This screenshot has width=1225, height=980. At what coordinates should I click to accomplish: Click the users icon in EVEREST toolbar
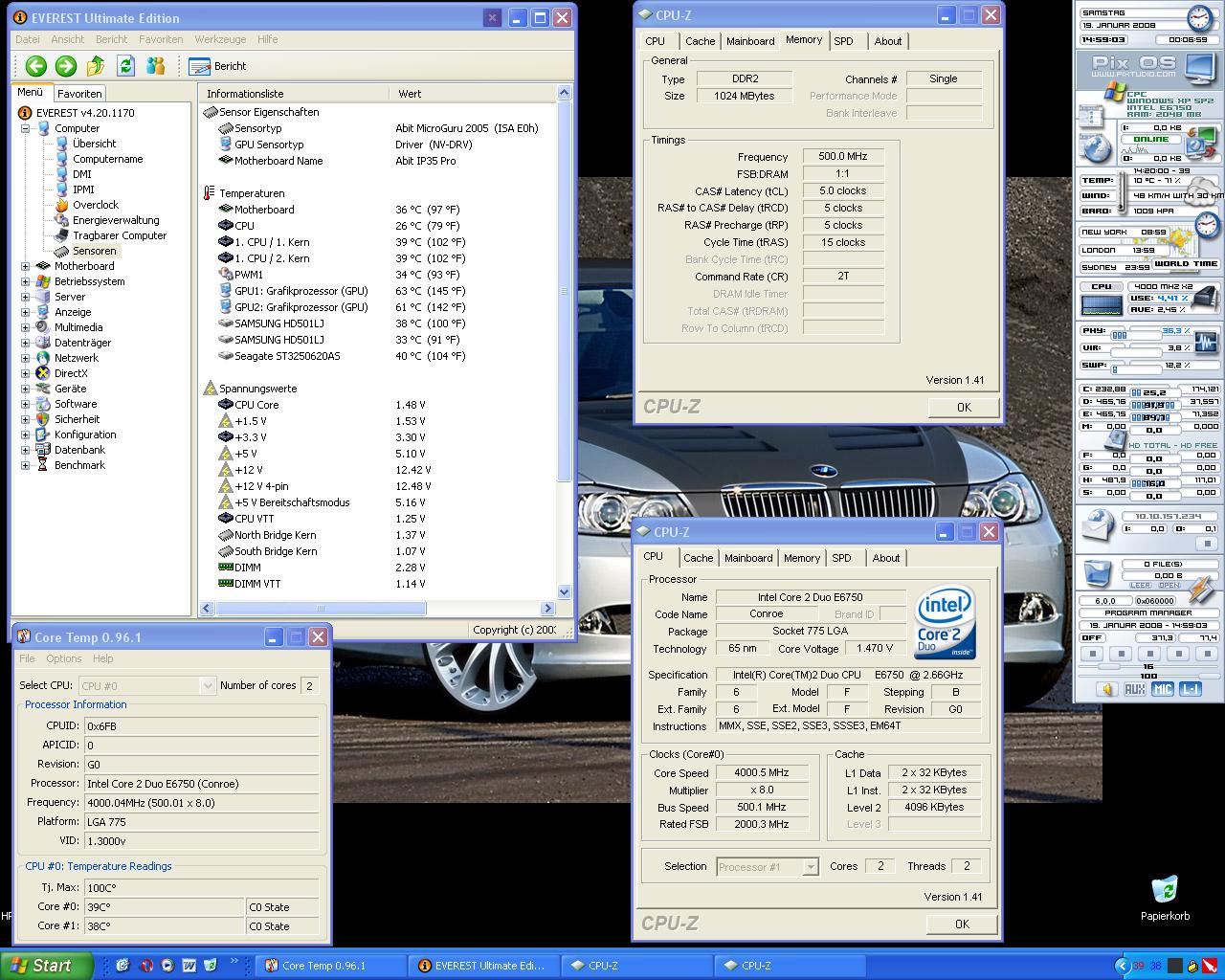click(x=155, y=66)
